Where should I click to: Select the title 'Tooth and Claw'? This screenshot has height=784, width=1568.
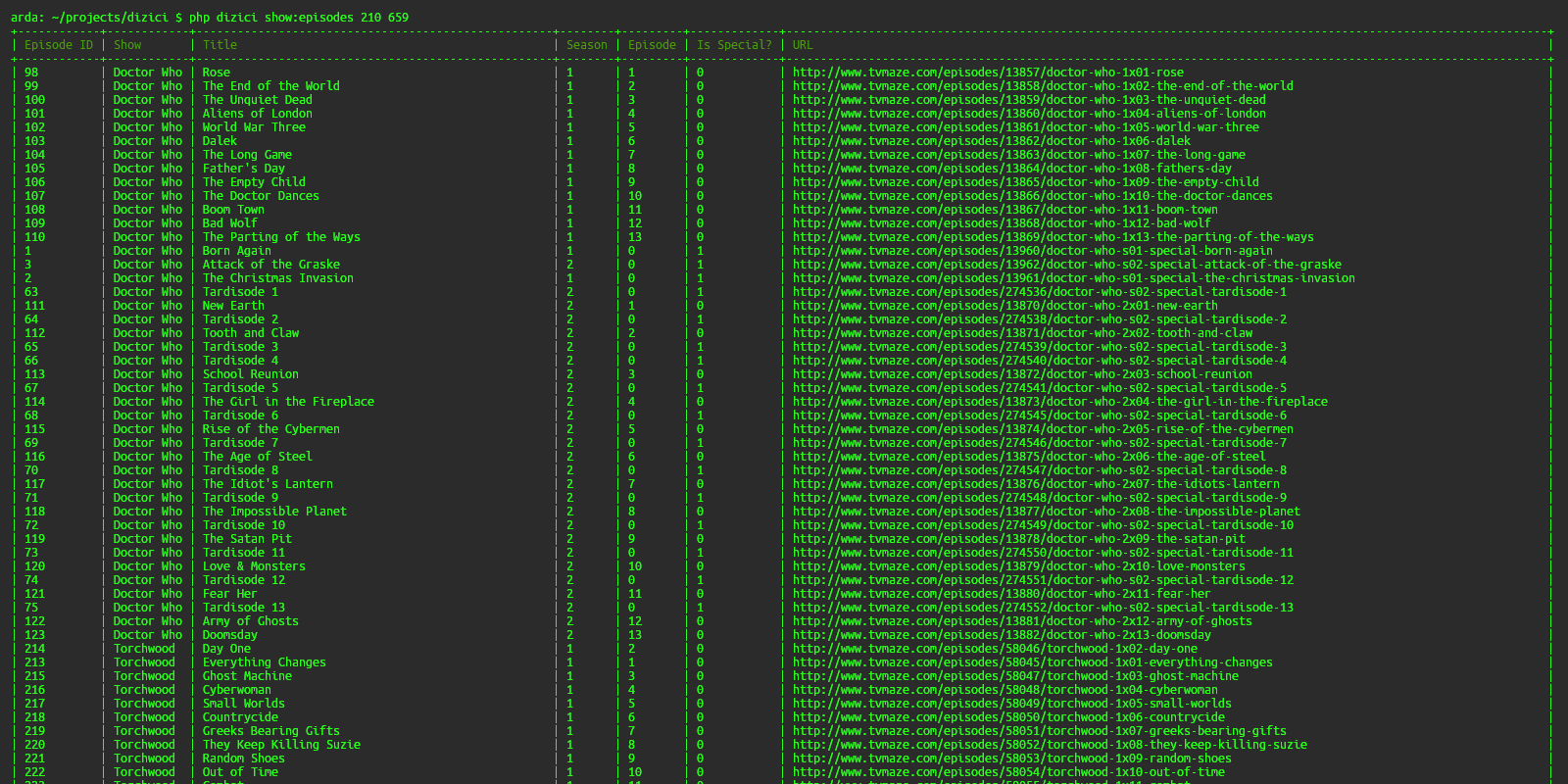pyautogui.click(x=251, y=333)
